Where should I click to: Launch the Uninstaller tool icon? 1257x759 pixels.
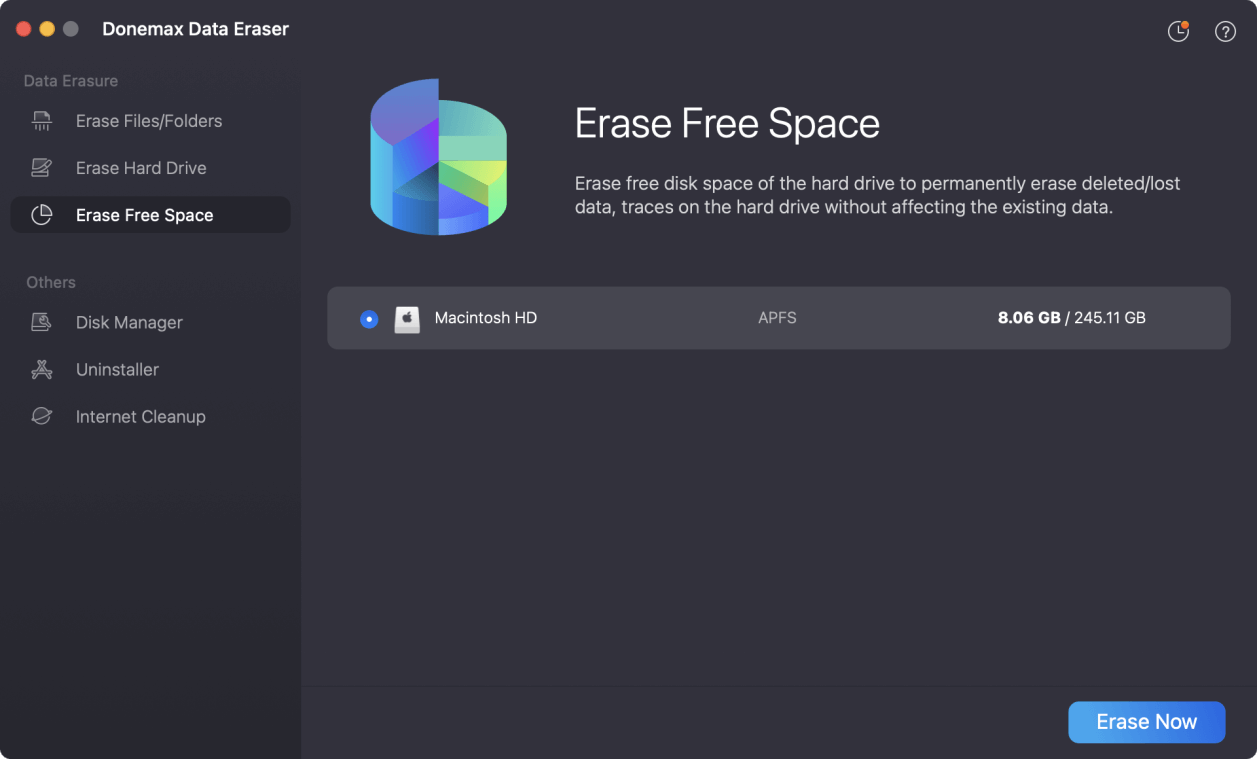[40, 369]
